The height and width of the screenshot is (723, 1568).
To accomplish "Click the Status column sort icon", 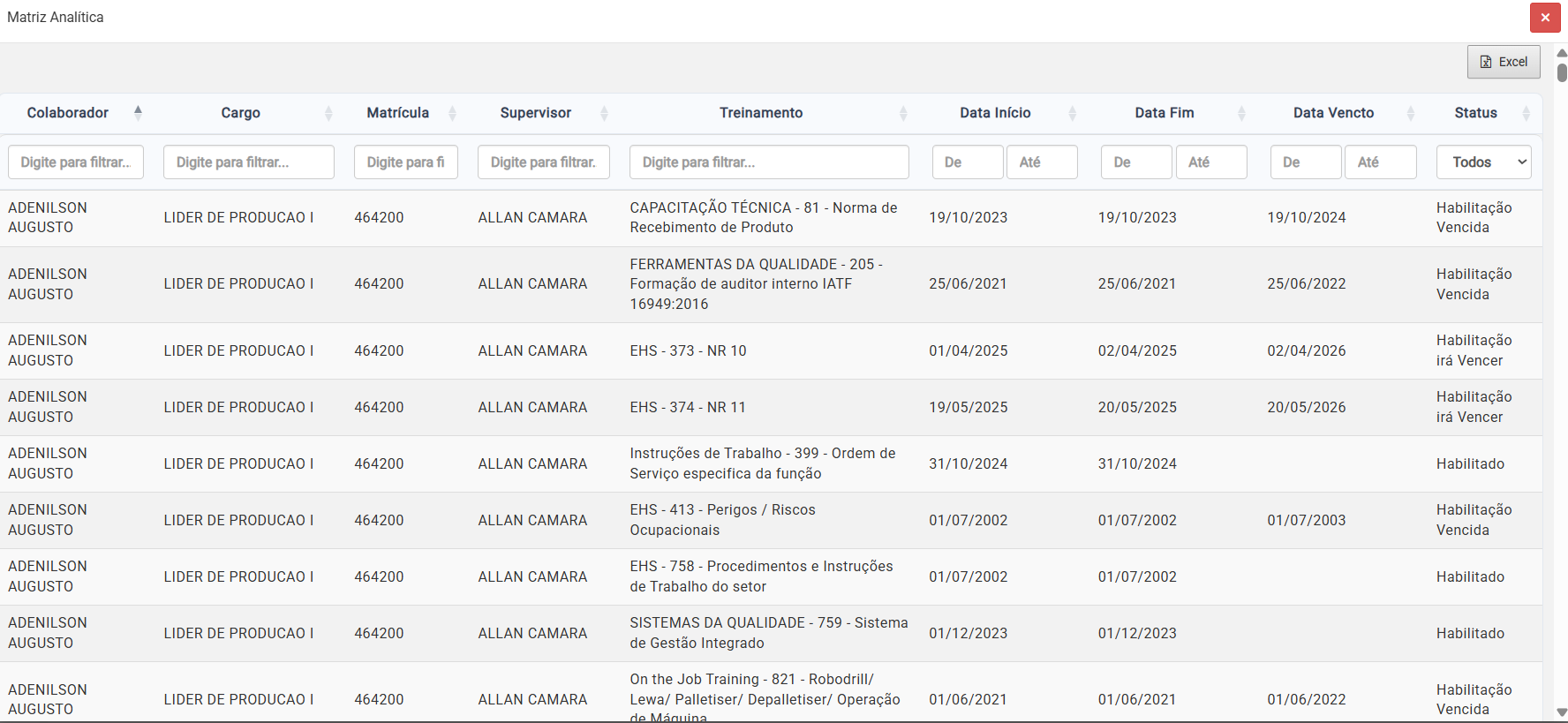I will pos(1526,113).
